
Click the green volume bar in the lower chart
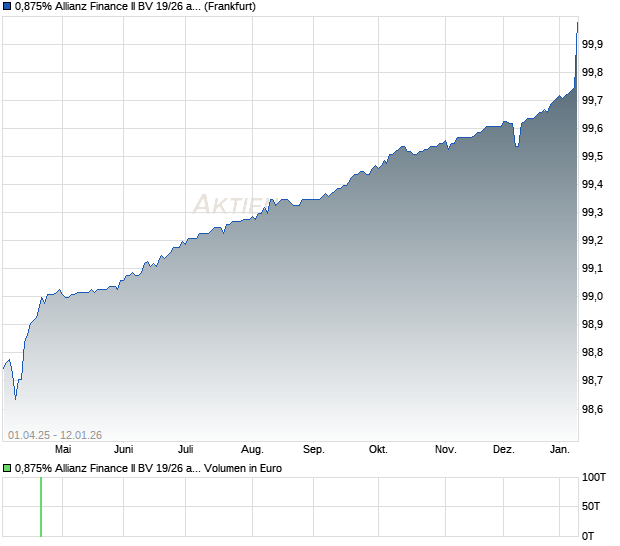[41, 508]
